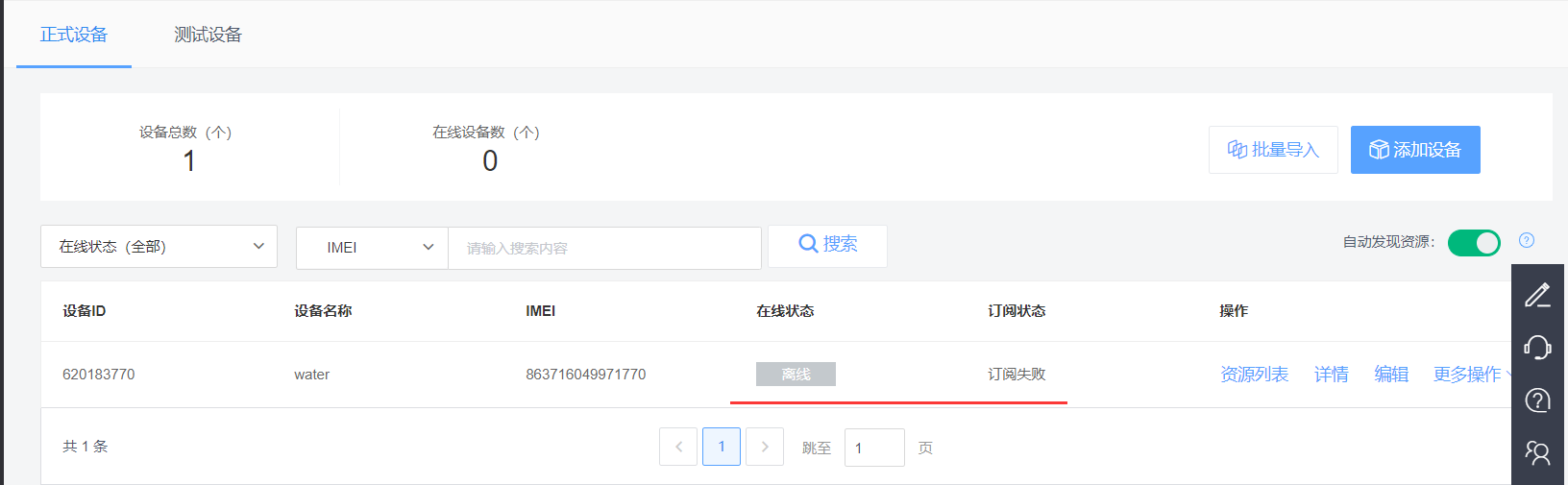
Task: Open 详情 for device 620183770
Action: pyautogui.click(x=1331, y=375)
